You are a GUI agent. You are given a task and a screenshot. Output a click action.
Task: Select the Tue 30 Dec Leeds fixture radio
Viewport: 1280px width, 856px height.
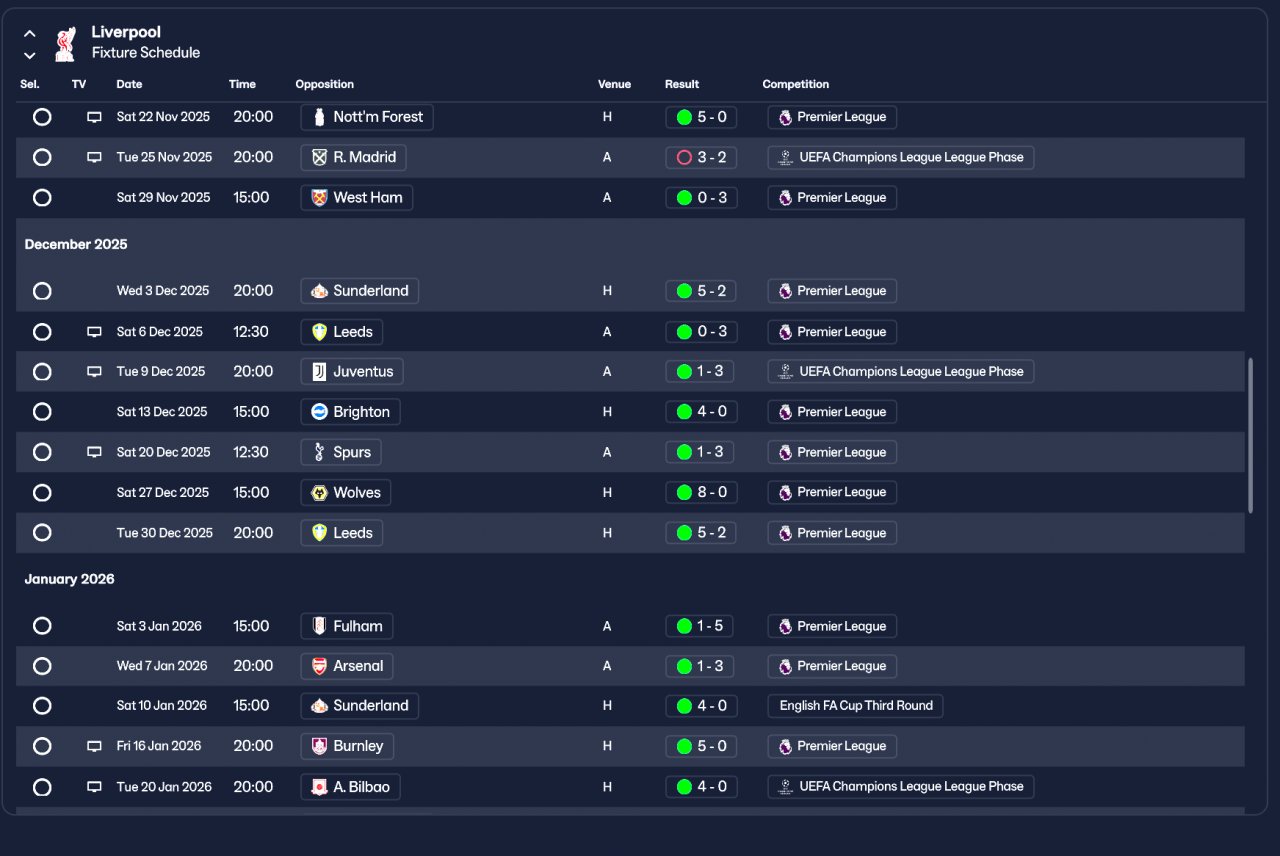[42, 533]
